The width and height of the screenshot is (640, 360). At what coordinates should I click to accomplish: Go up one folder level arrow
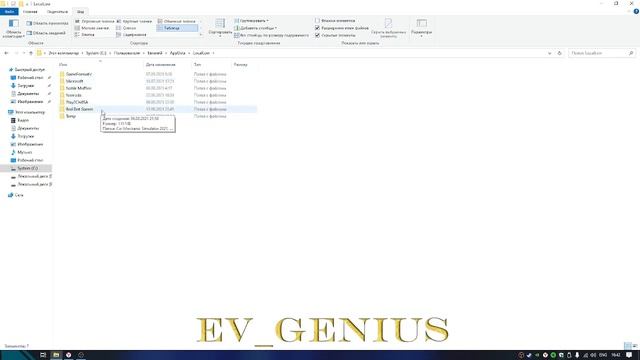point(31,53)
